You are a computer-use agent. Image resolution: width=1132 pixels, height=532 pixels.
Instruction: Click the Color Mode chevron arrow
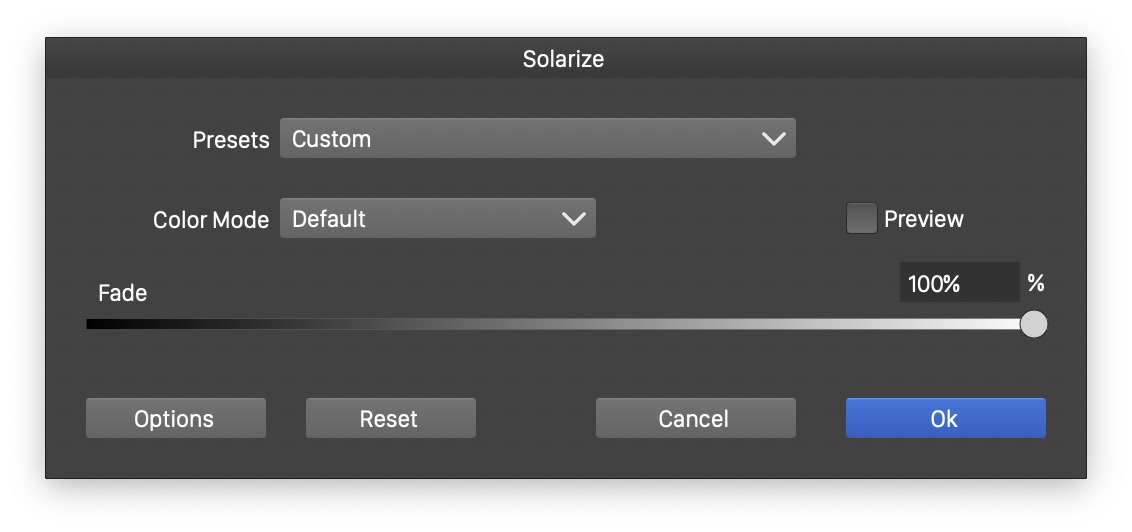(x=573, y=219)
